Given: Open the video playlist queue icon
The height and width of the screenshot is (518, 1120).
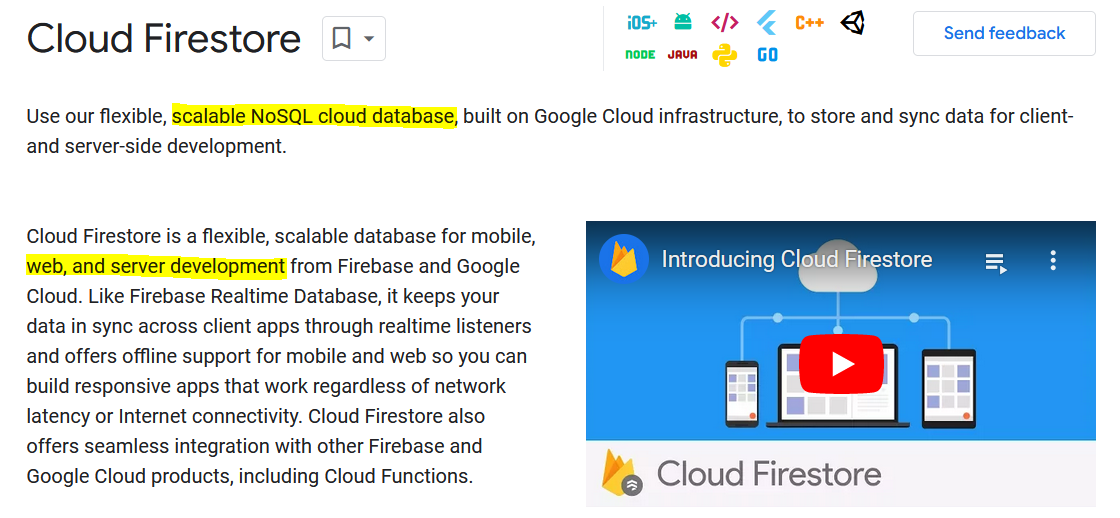Looking at the screenshot, I should coord(995,262).
